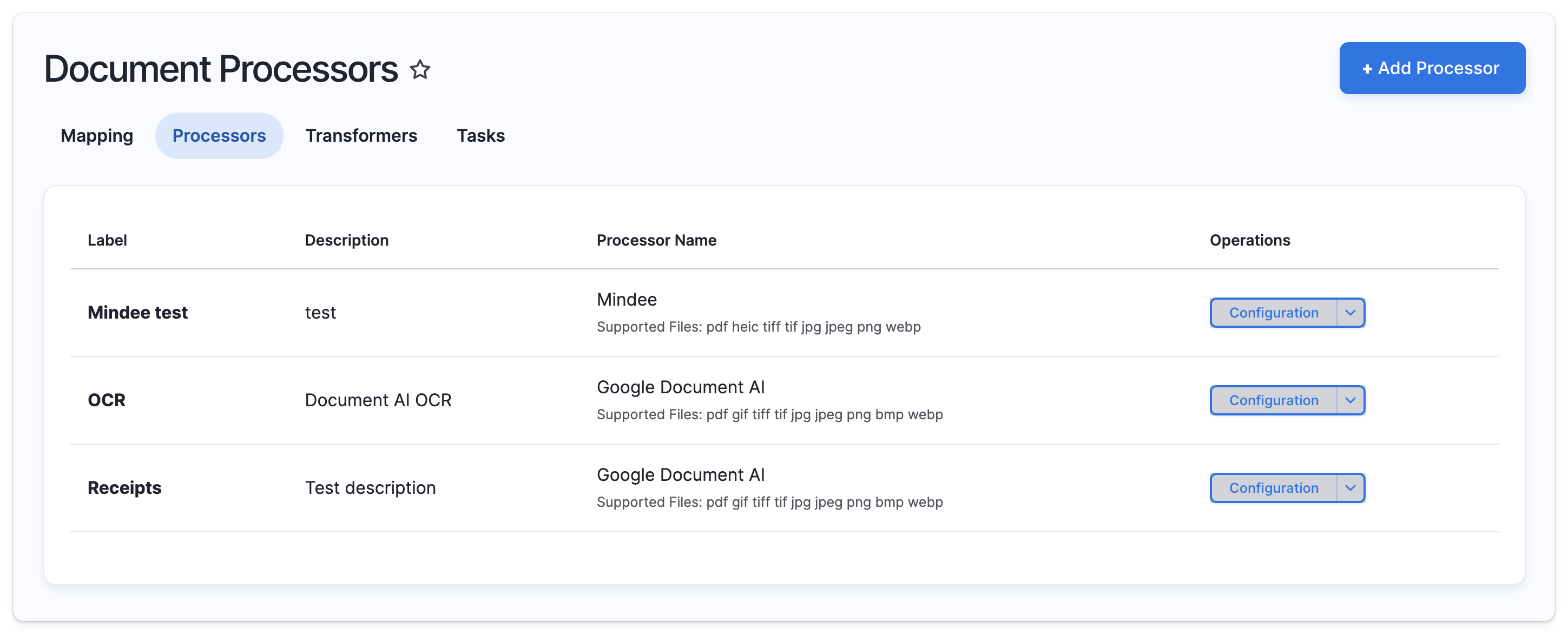Click the Label column header

tap(107, 240)
